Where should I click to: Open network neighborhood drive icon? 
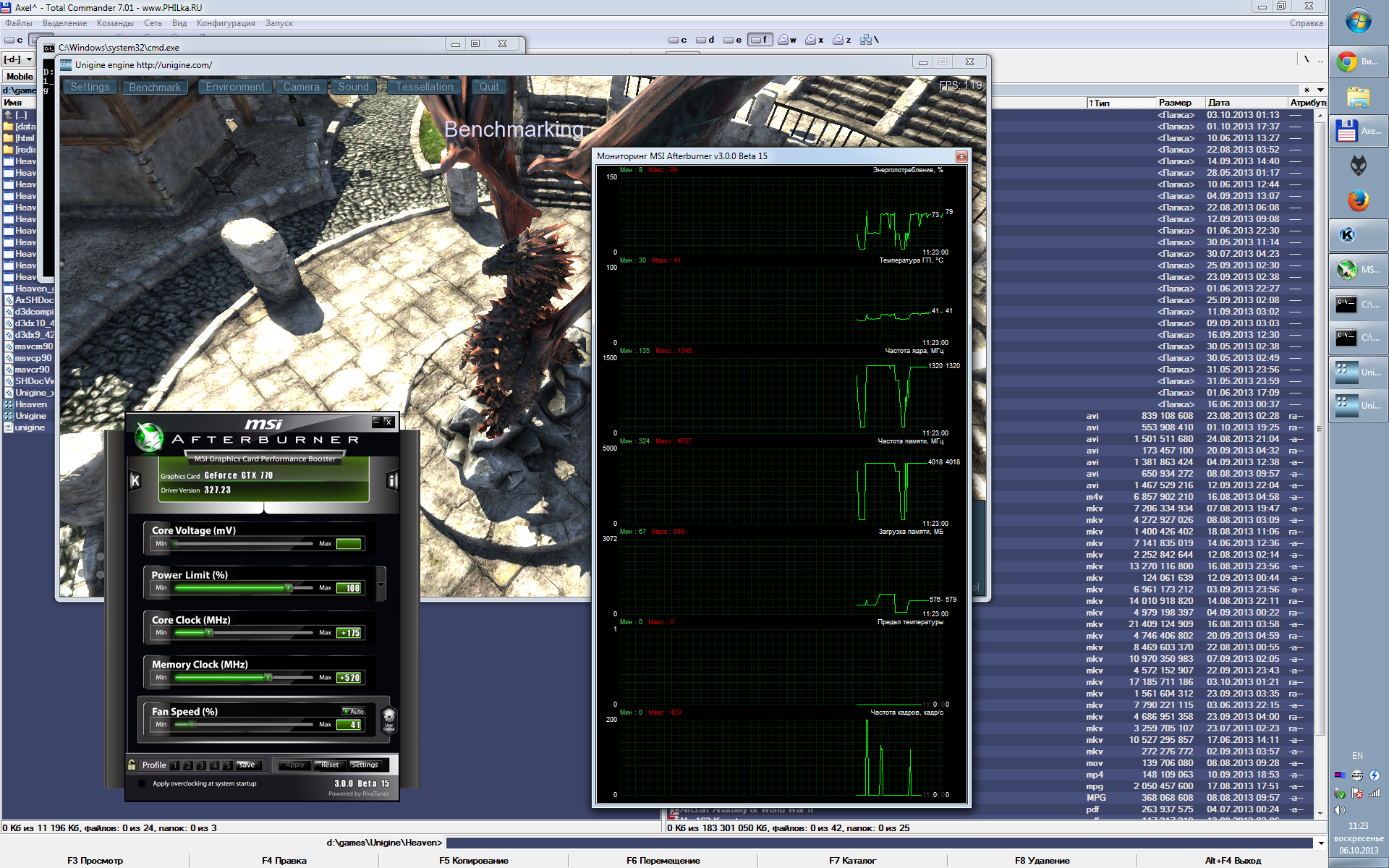coord(866,40)
